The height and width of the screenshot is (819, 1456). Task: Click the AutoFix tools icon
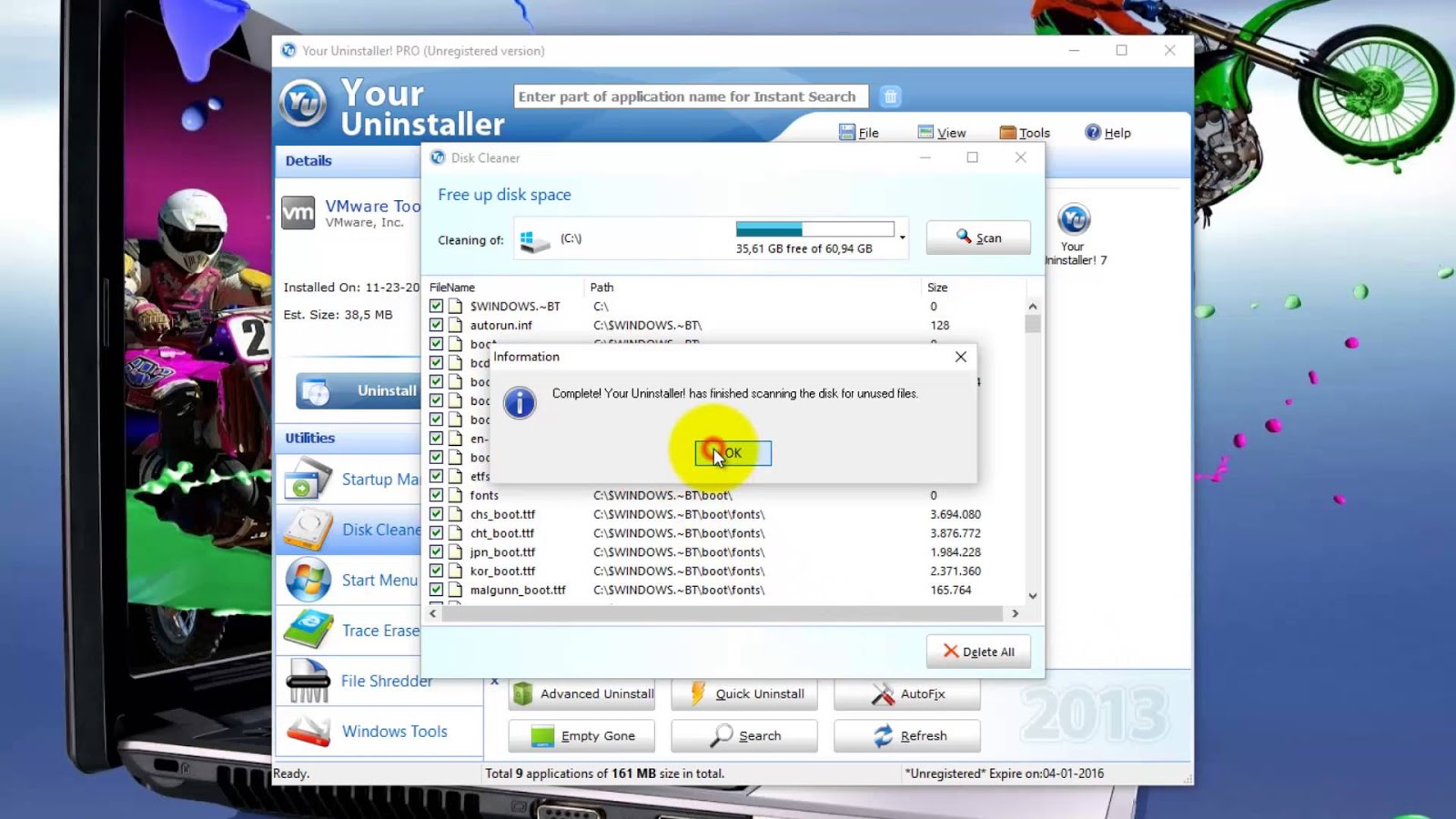coord(883,693)
